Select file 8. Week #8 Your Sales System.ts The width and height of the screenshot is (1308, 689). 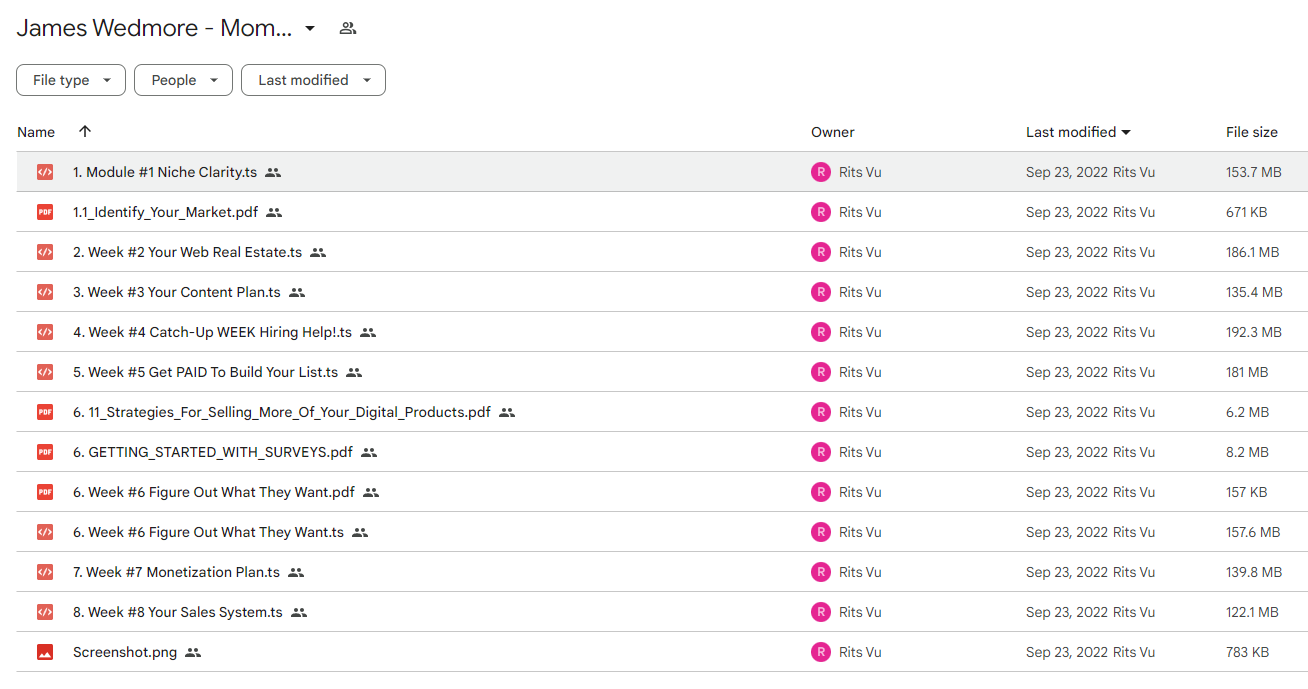178,612
